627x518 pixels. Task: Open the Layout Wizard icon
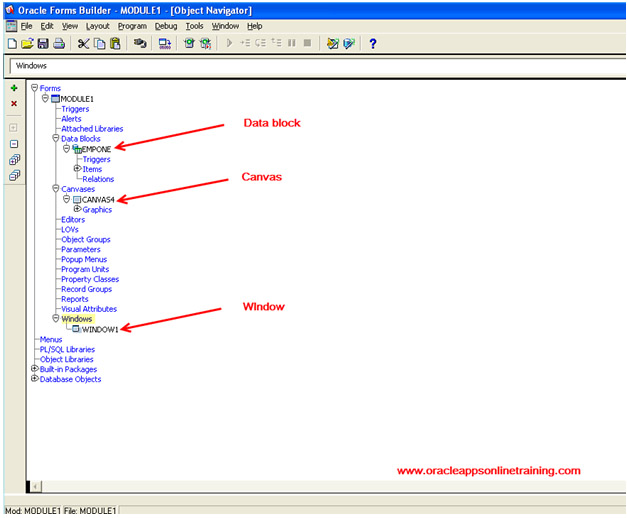349,43
